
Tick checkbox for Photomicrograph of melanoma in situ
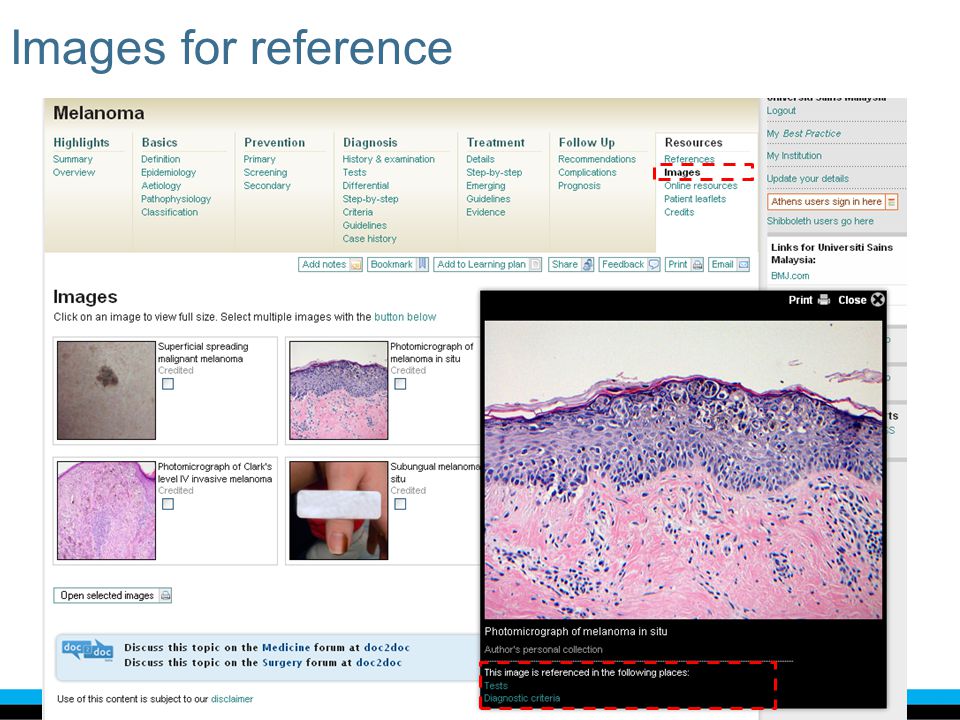(x=400, y=384)
